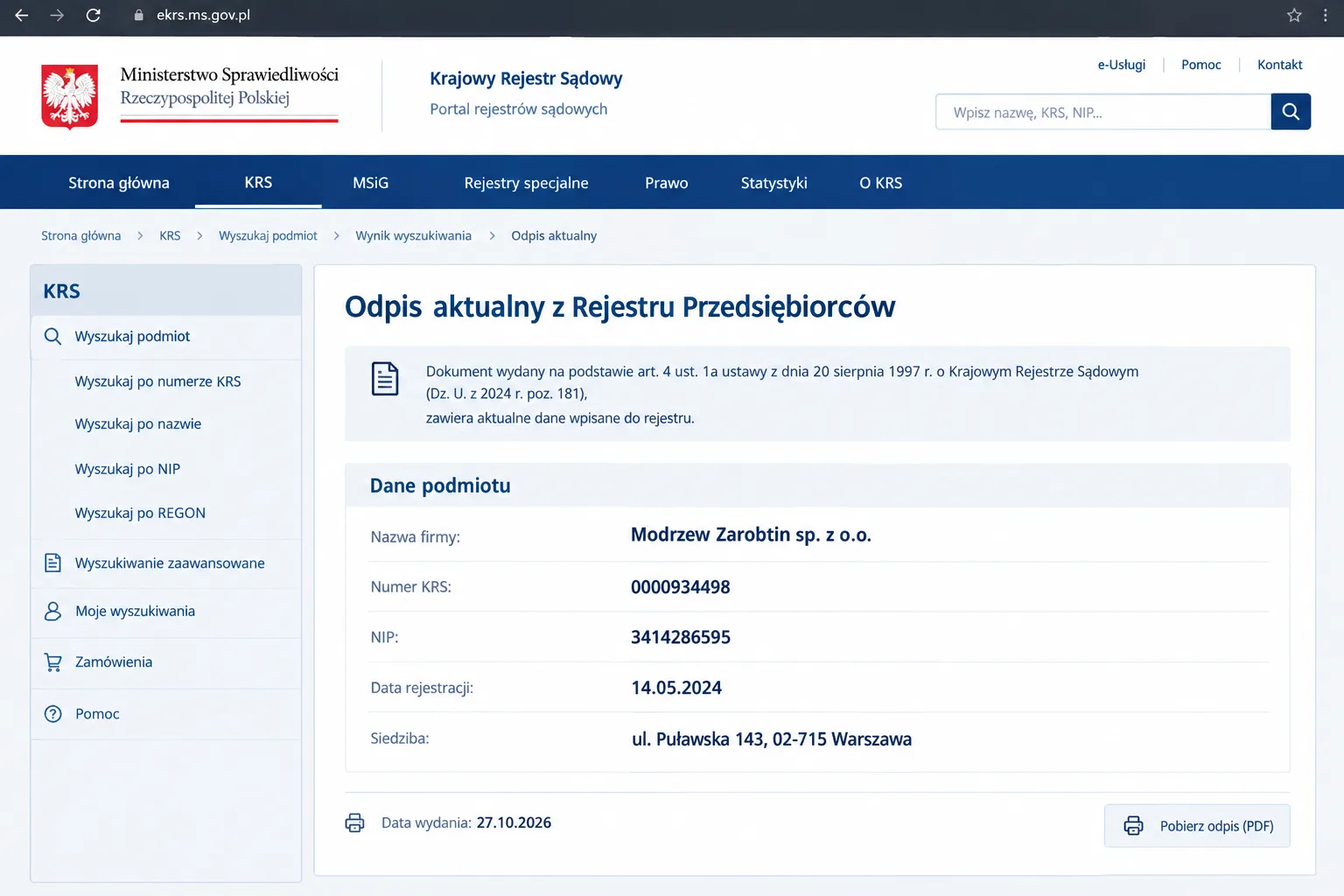Click question mark icon beside Pomoc
The width and height of the screenshot is (1344, 896).
(52, 714)
